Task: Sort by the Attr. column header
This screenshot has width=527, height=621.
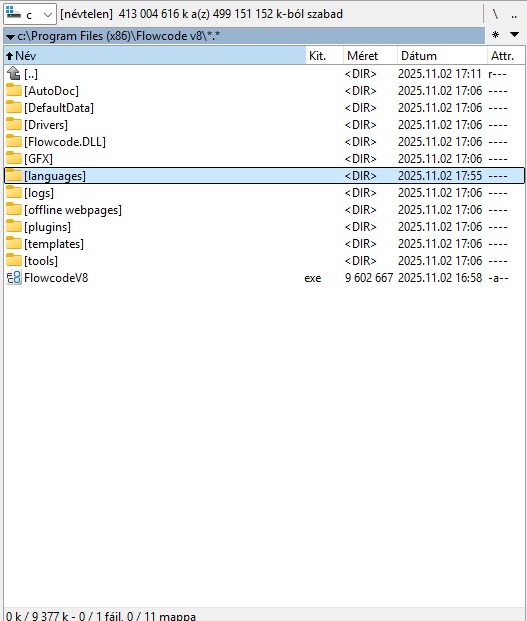Action: pyautogui.click(x=506, y=55)
